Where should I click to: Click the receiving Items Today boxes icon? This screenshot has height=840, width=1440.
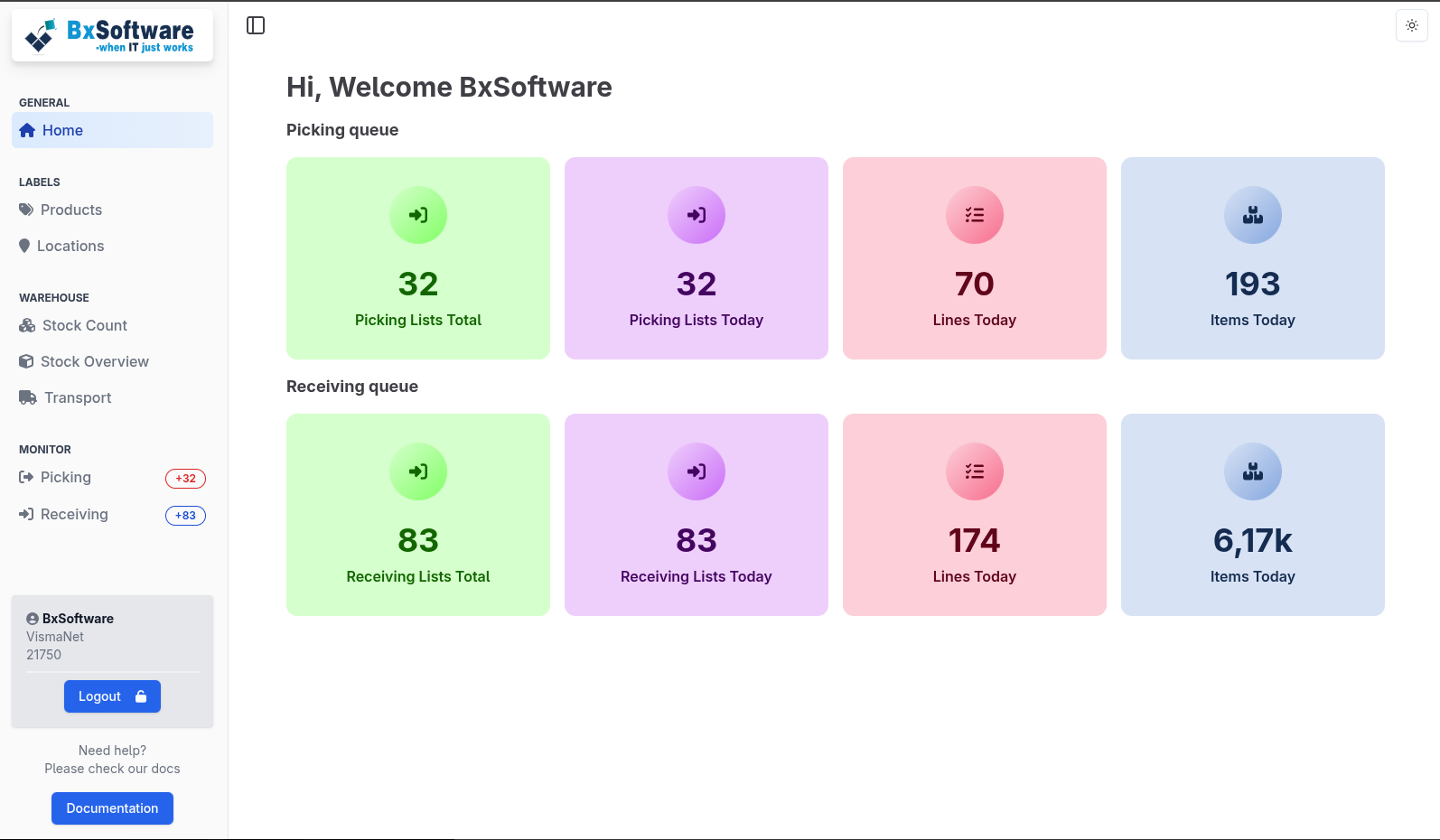point(1253,471)
